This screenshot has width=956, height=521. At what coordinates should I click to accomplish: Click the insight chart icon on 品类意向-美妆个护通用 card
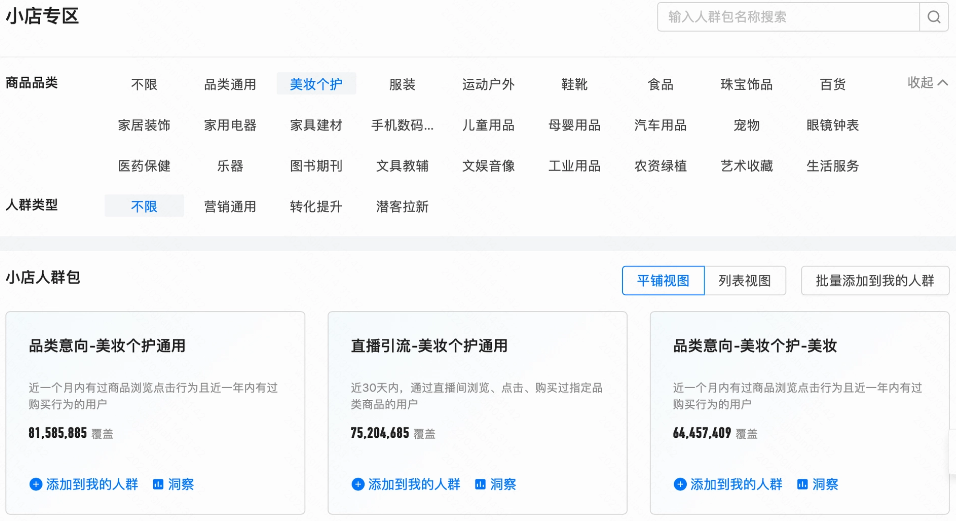click(x=158, y=484)
